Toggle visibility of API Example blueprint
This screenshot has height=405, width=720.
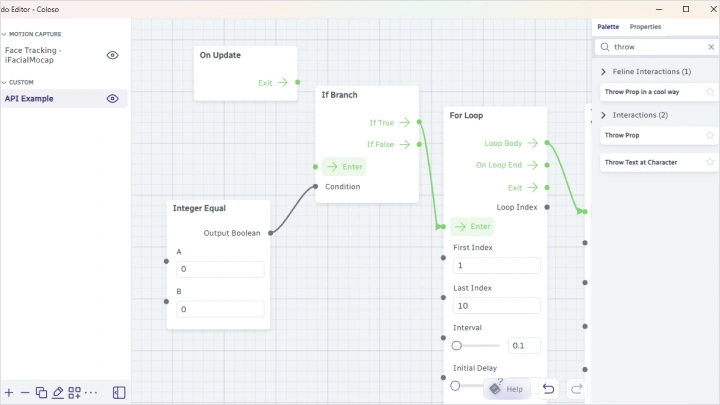[x=113, y=99]
